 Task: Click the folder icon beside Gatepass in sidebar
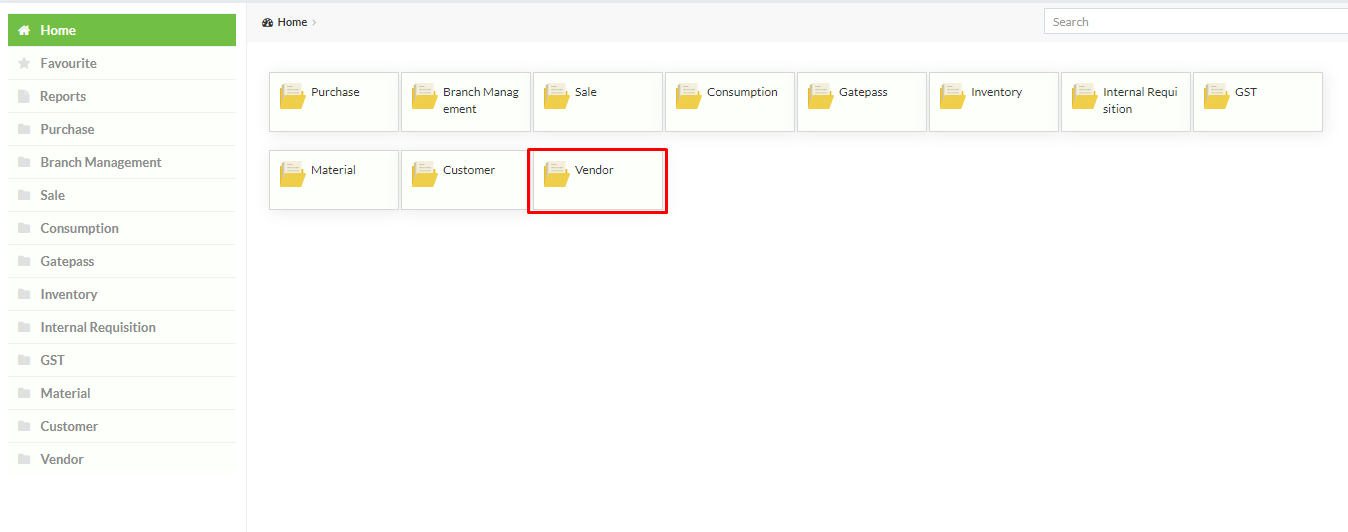click(24, 262)
